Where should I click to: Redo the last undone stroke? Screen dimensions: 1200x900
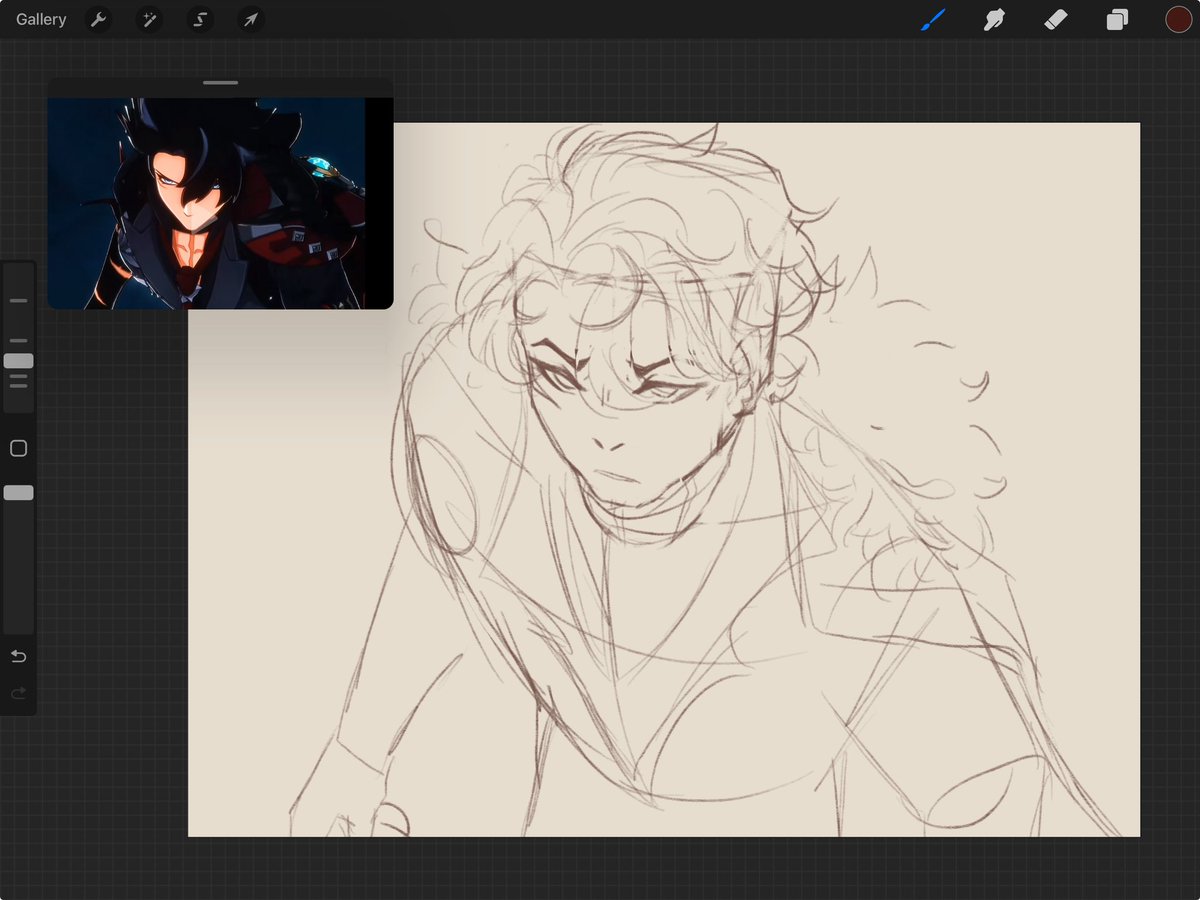pyautogui.click(x=18, y=693)
